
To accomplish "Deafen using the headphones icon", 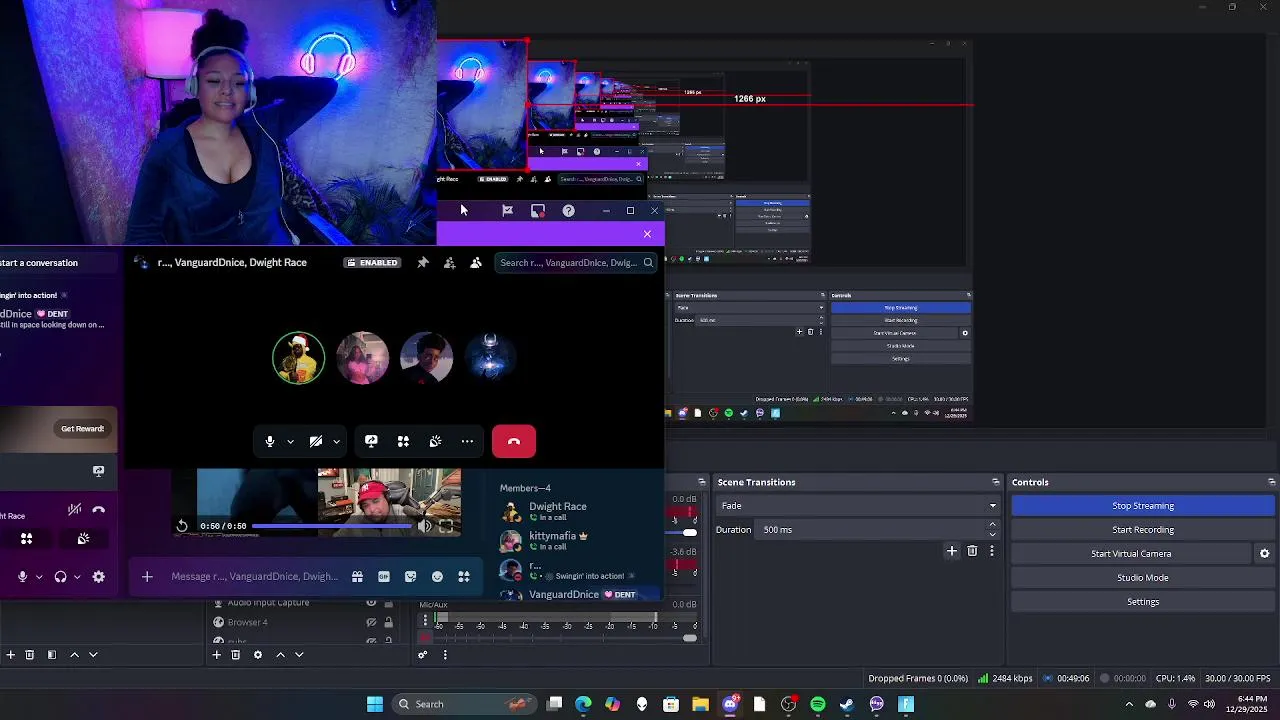I will [61, 576].
